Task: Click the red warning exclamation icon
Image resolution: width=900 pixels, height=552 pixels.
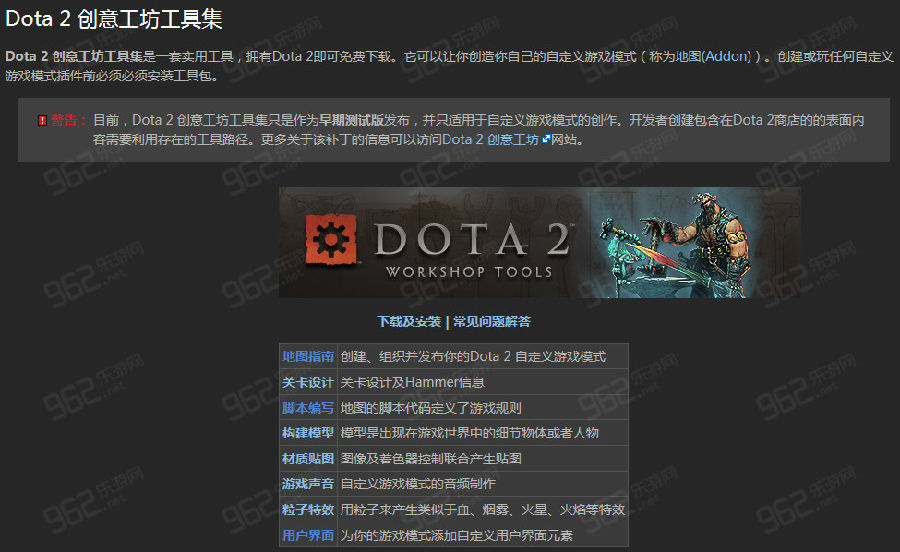Action: [42, 120]
